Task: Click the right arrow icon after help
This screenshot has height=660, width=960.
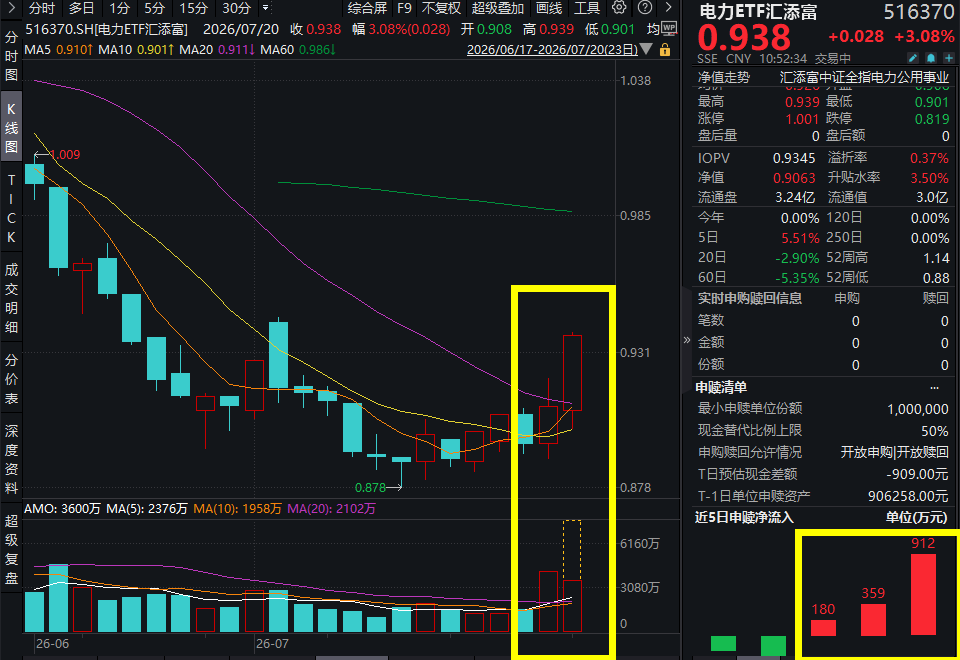Action: [x=669, y=8]
